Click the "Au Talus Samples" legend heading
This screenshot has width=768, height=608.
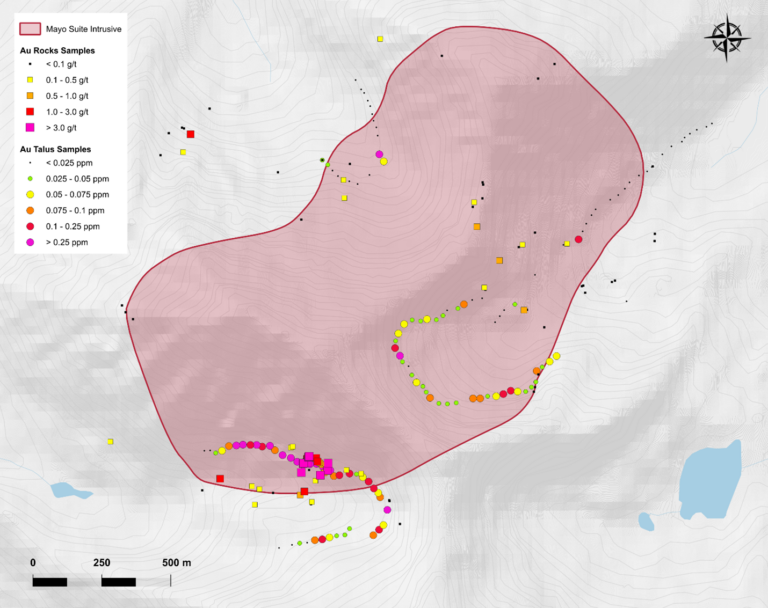(x=56, y=149)
